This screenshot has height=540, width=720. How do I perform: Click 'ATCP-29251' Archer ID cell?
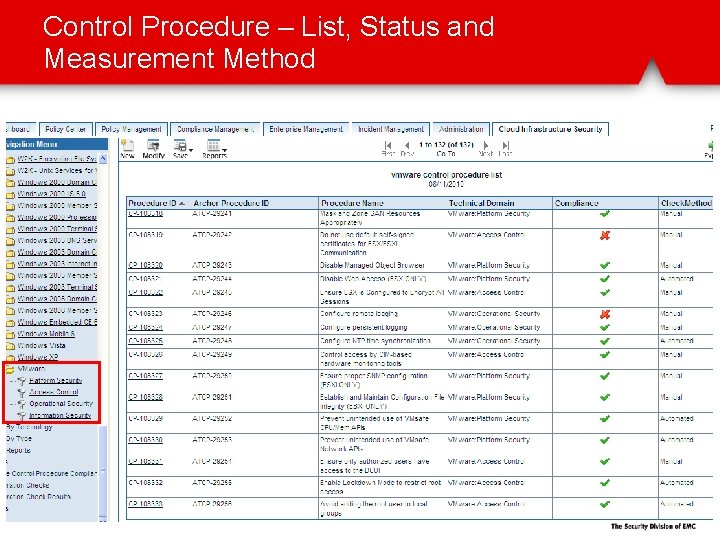point(212,397)
